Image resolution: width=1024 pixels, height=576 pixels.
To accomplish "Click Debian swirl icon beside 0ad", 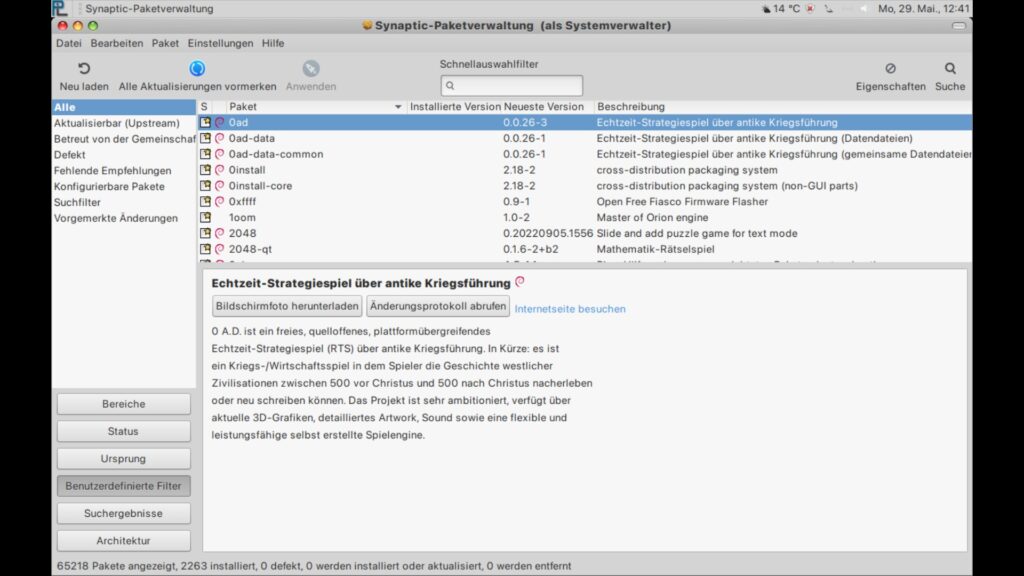I will click(x=219, y=122).
